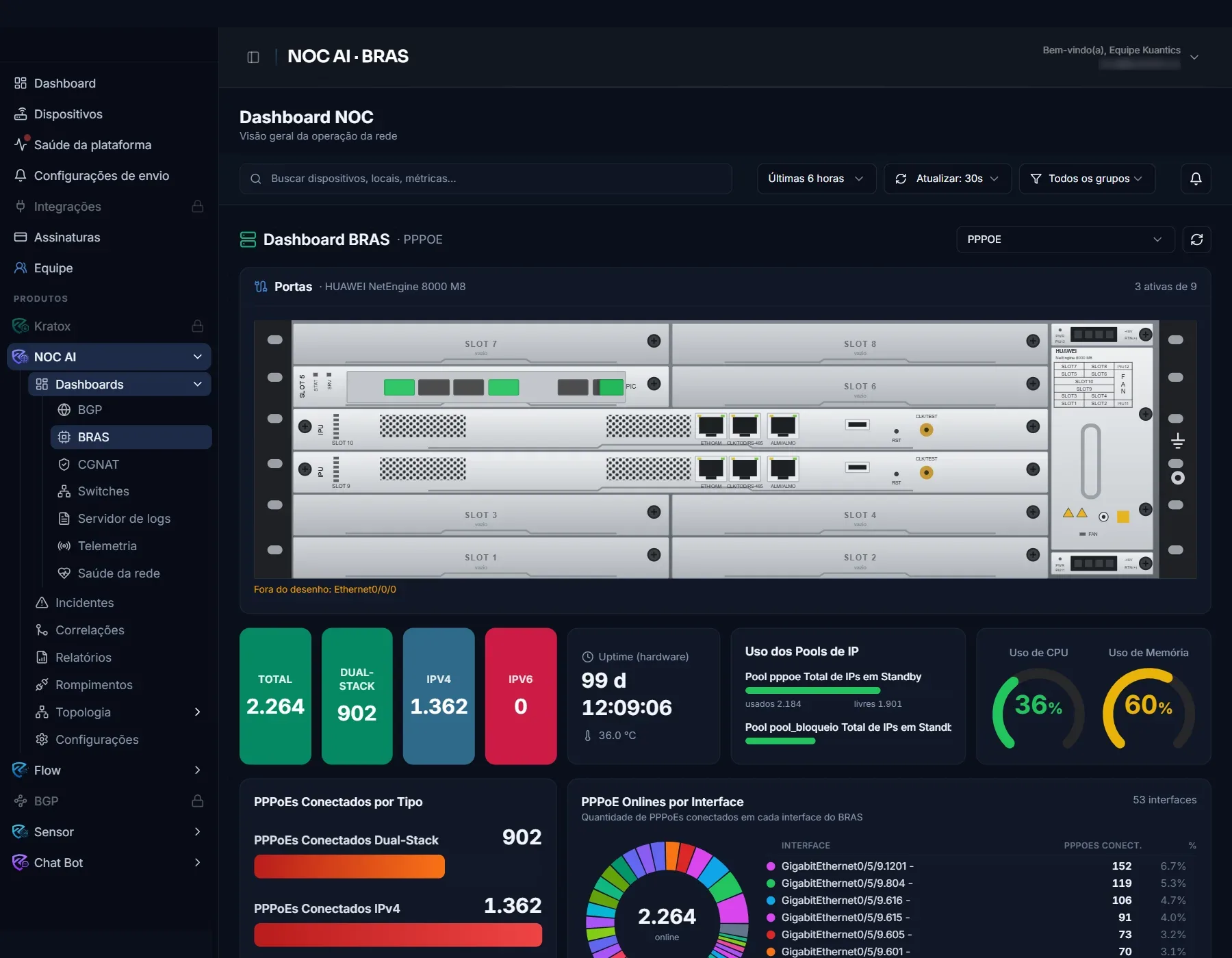Refresh the BRAS dashboard with reload icon
The width and height of the screenshot is (1232, 958).
[x=1196, y=239]
